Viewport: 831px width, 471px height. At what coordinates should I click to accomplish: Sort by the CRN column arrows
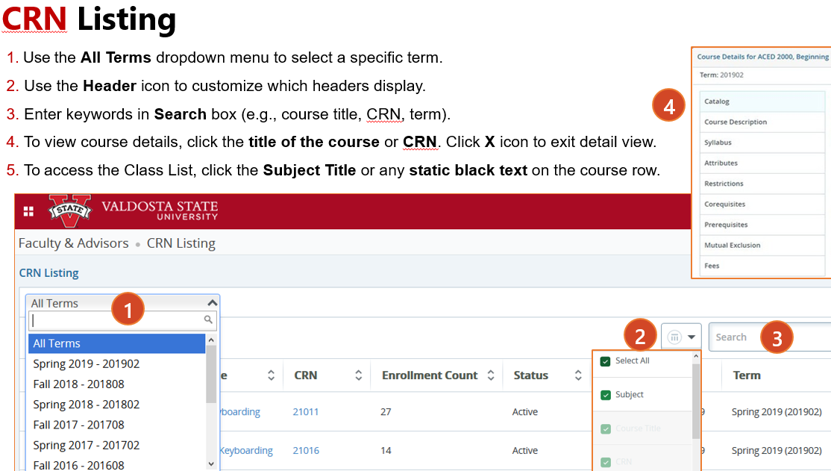pos(358,375)
